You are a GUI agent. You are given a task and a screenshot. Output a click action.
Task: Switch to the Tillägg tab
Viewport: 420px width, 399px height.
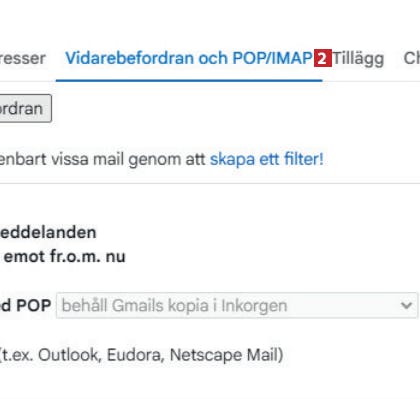click(x=358, y=59)
